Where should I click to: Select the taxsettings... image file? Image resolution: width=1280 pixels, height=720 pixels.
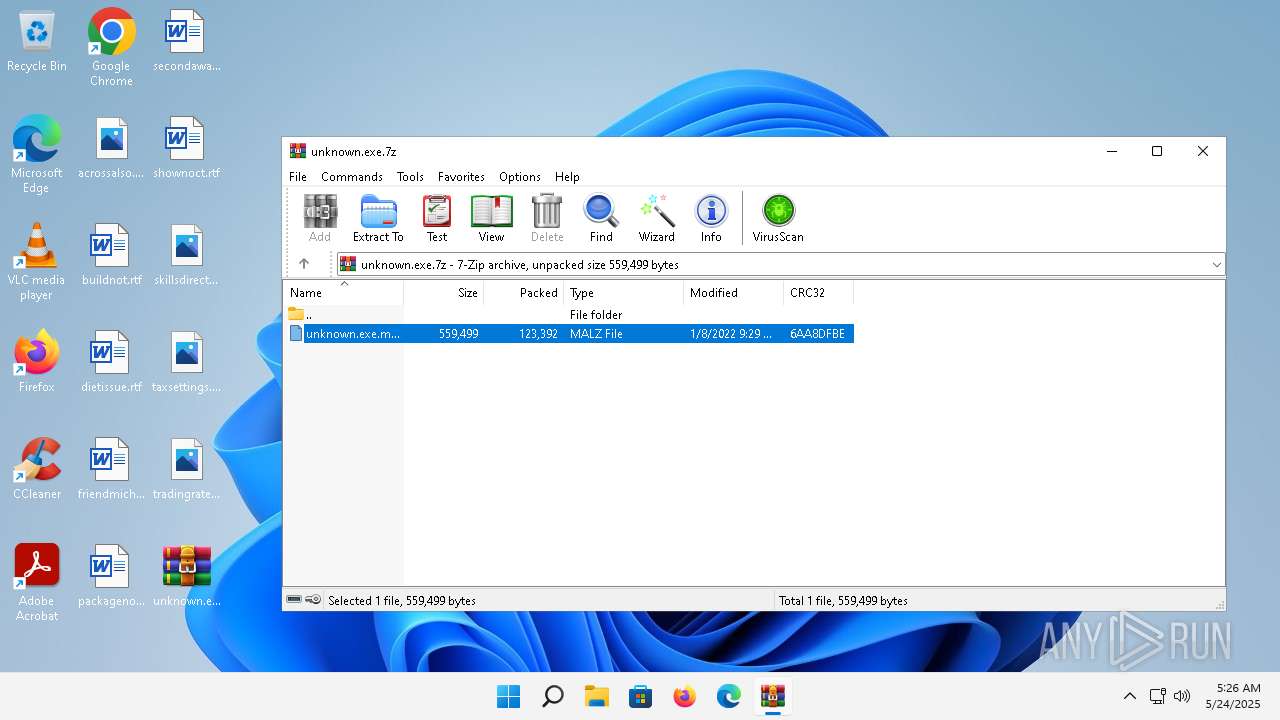pos(186,362)
